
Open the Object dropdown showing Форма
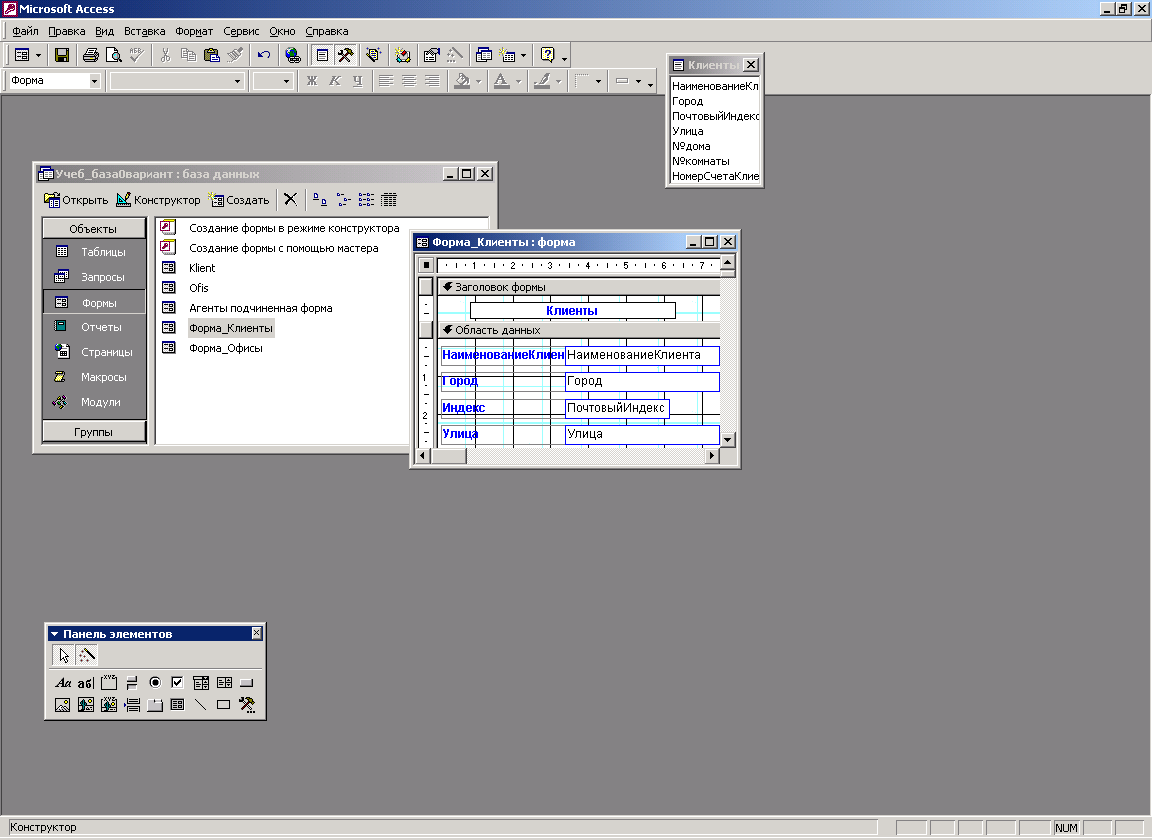[x=95, y=81]
